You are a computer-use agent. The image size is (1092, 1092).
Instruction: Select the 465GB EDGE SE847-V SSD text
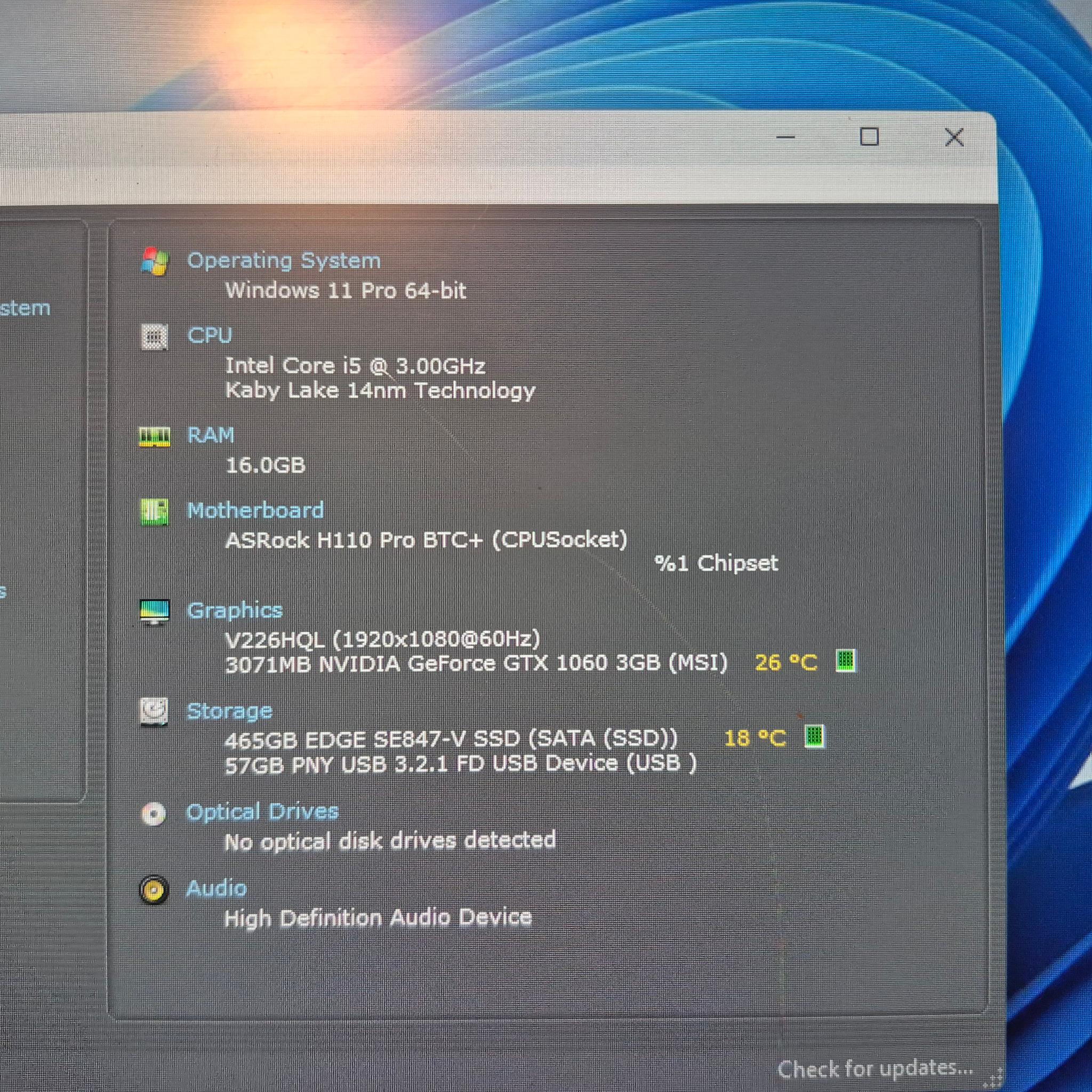pos(451,740)
